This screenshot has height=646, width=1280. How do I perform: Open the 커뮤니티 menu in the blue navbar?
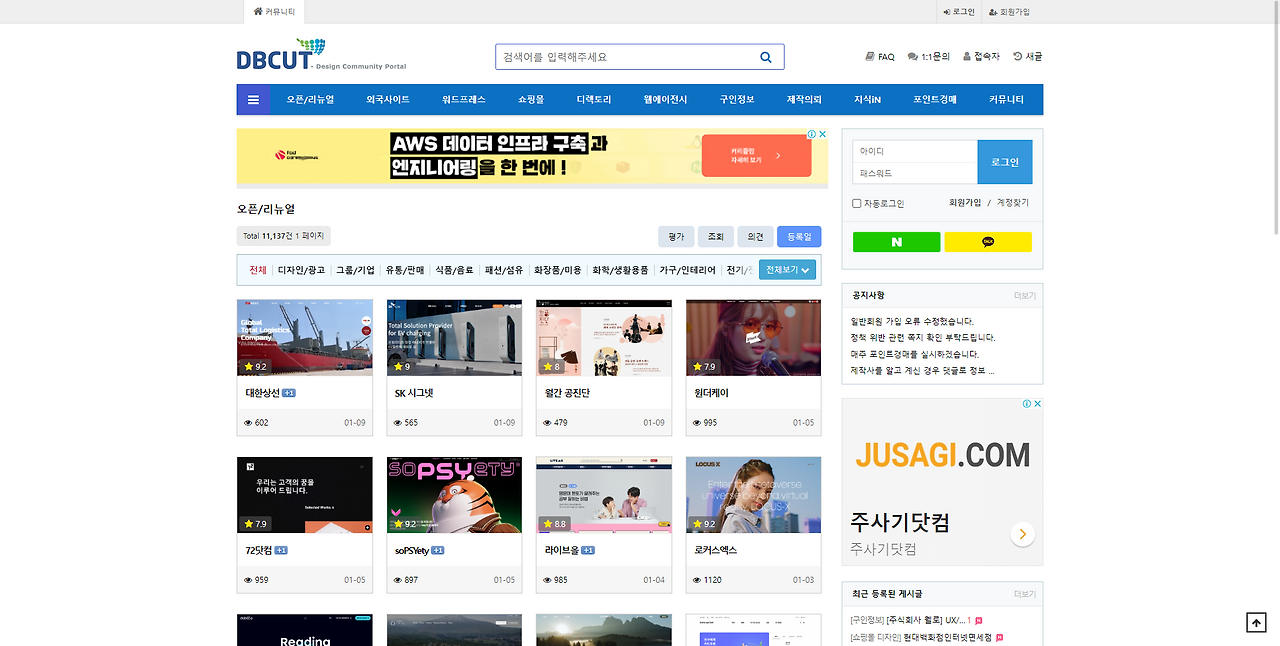(1006, 100)
